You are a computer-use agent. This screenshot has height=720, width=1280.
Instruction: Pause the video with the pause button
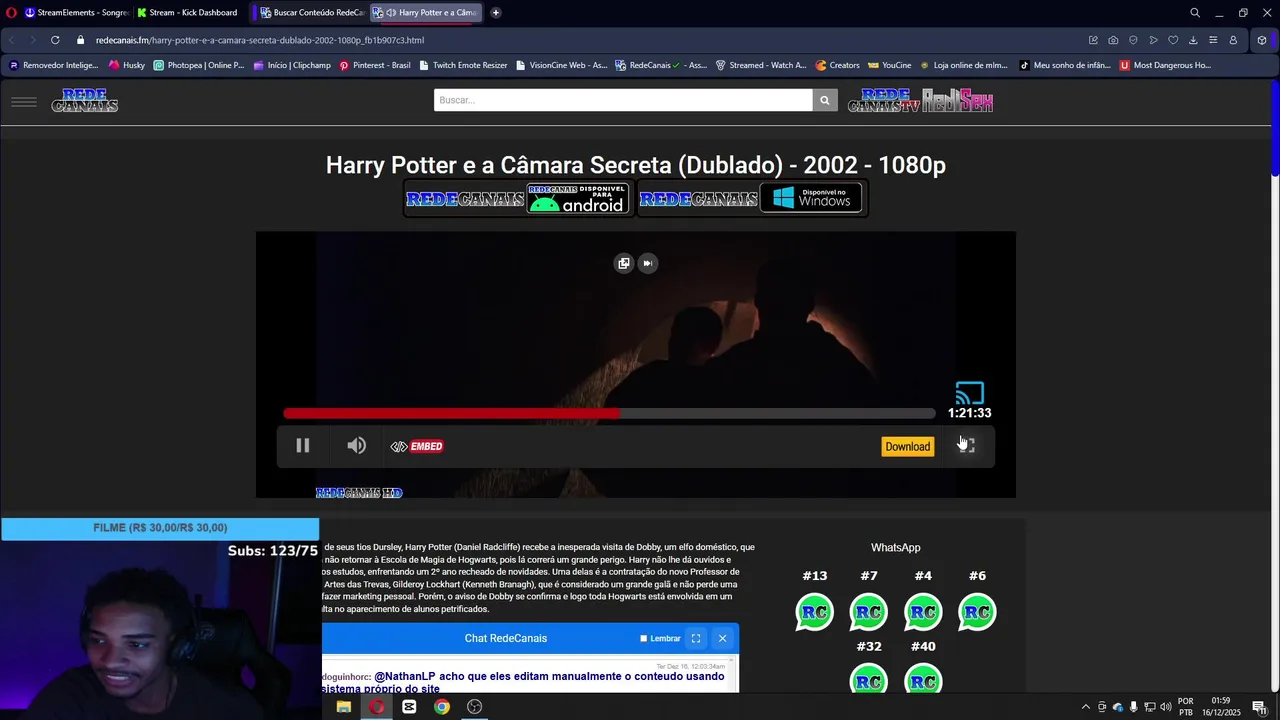pyautogui.click(x=303, y=446)
